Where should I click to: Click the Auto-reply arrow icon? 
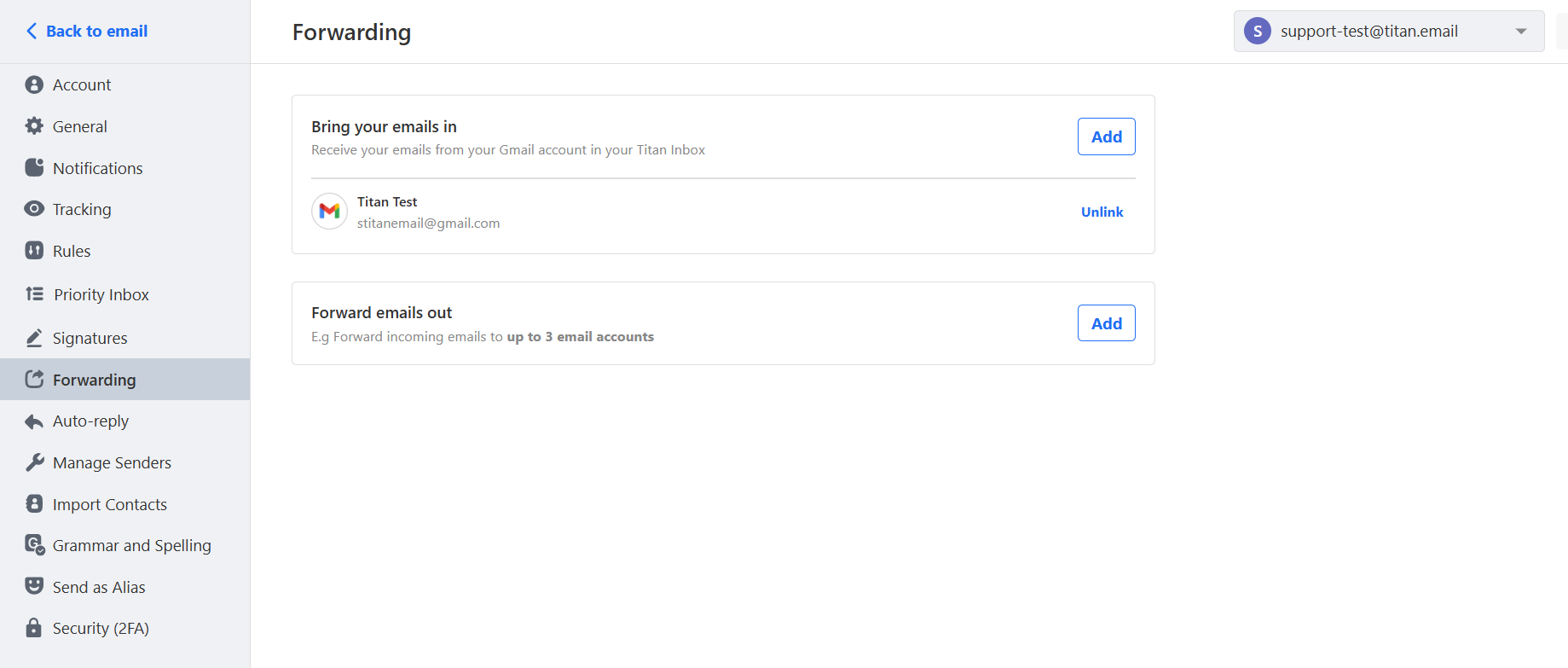(34, 421)
